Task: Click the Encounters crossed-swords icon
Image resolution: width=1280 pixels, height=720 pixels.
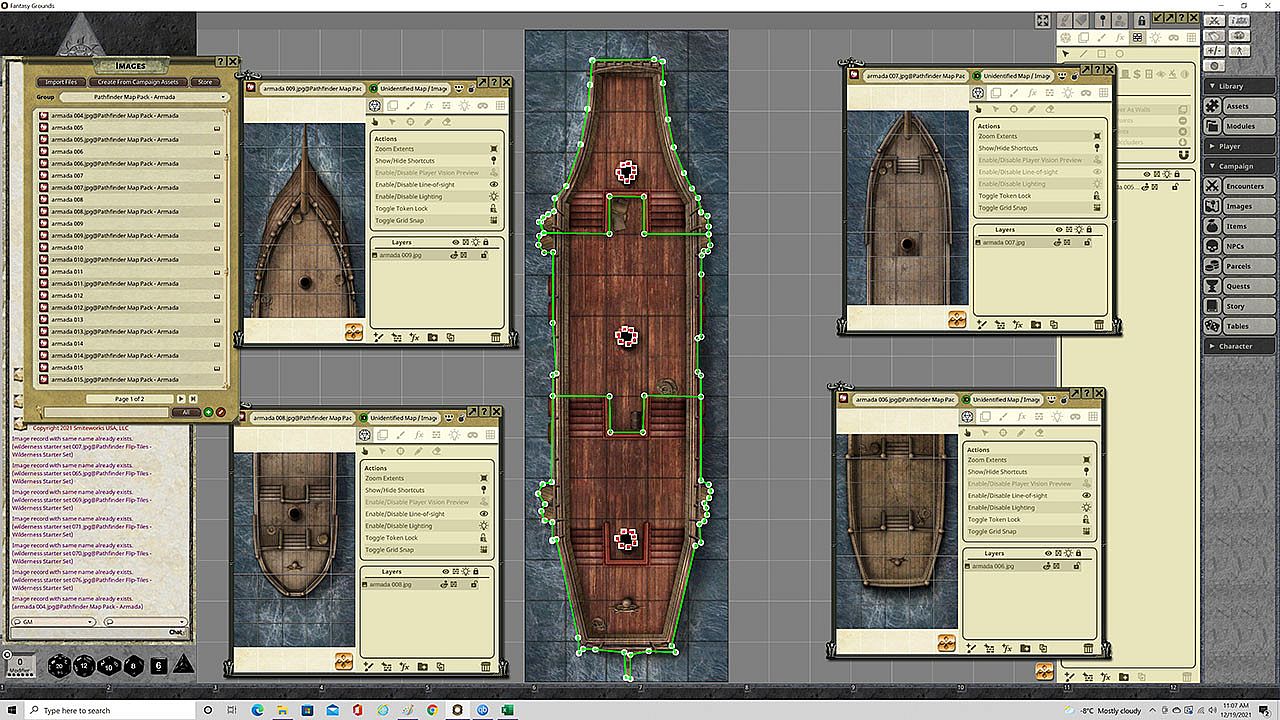Action: pos(1212,186)
